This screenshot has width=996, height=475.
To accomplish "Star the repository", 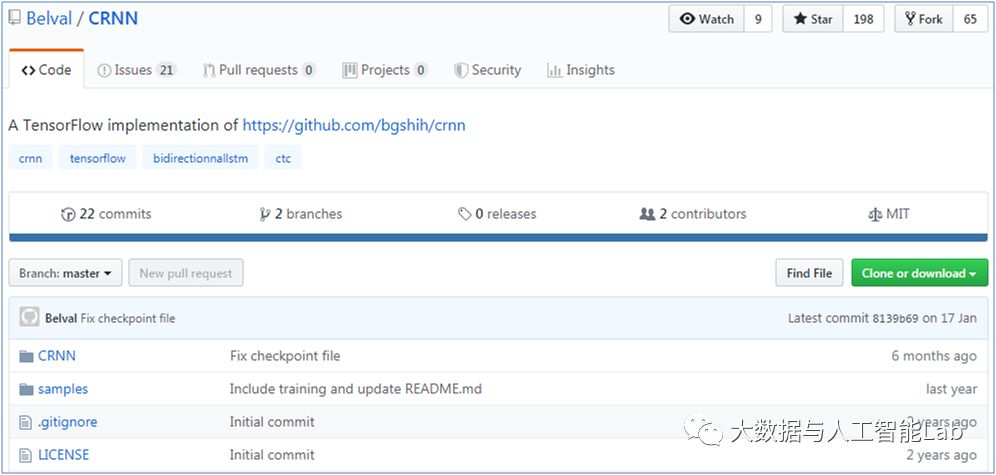I will [x=813, y=19].
